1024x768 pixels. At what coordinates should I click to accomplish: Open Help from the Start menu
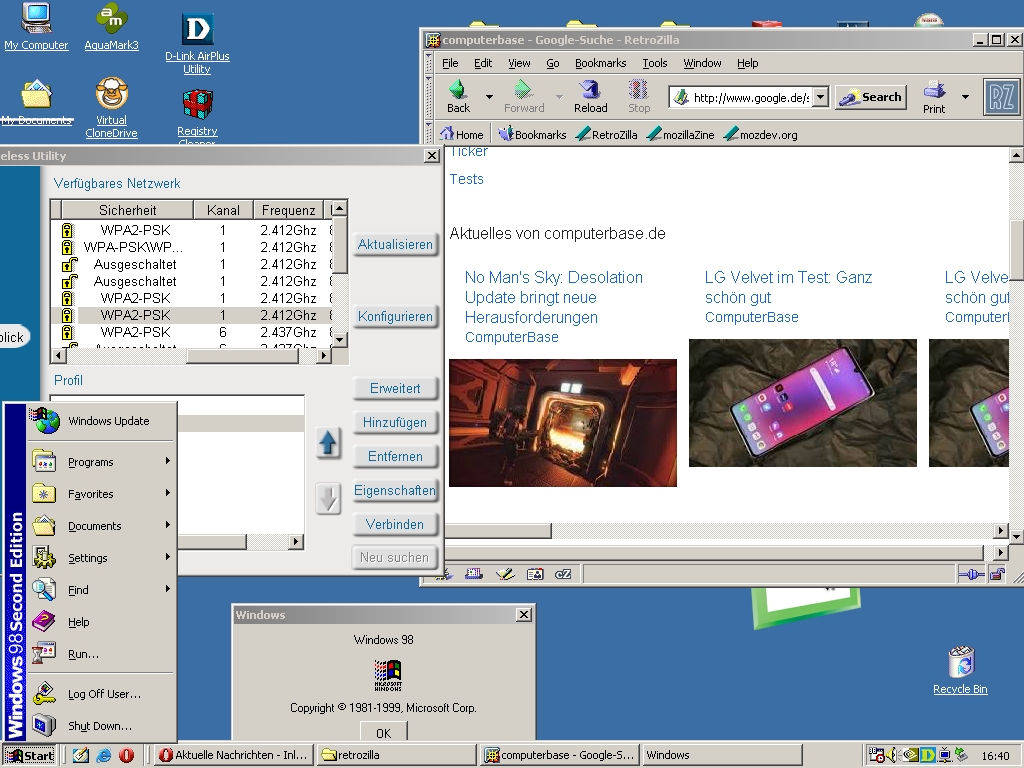pyautogui.click(x=102, y=622)
